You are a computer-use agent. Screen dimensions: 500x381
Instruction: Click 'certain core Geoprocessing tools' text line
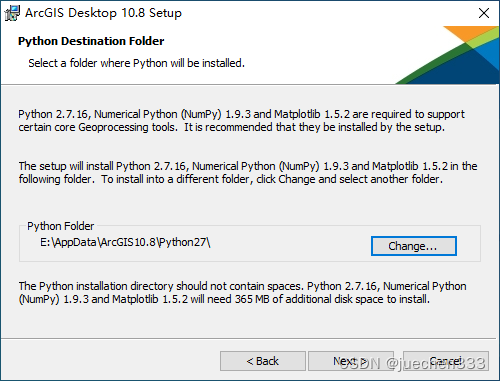98,127
